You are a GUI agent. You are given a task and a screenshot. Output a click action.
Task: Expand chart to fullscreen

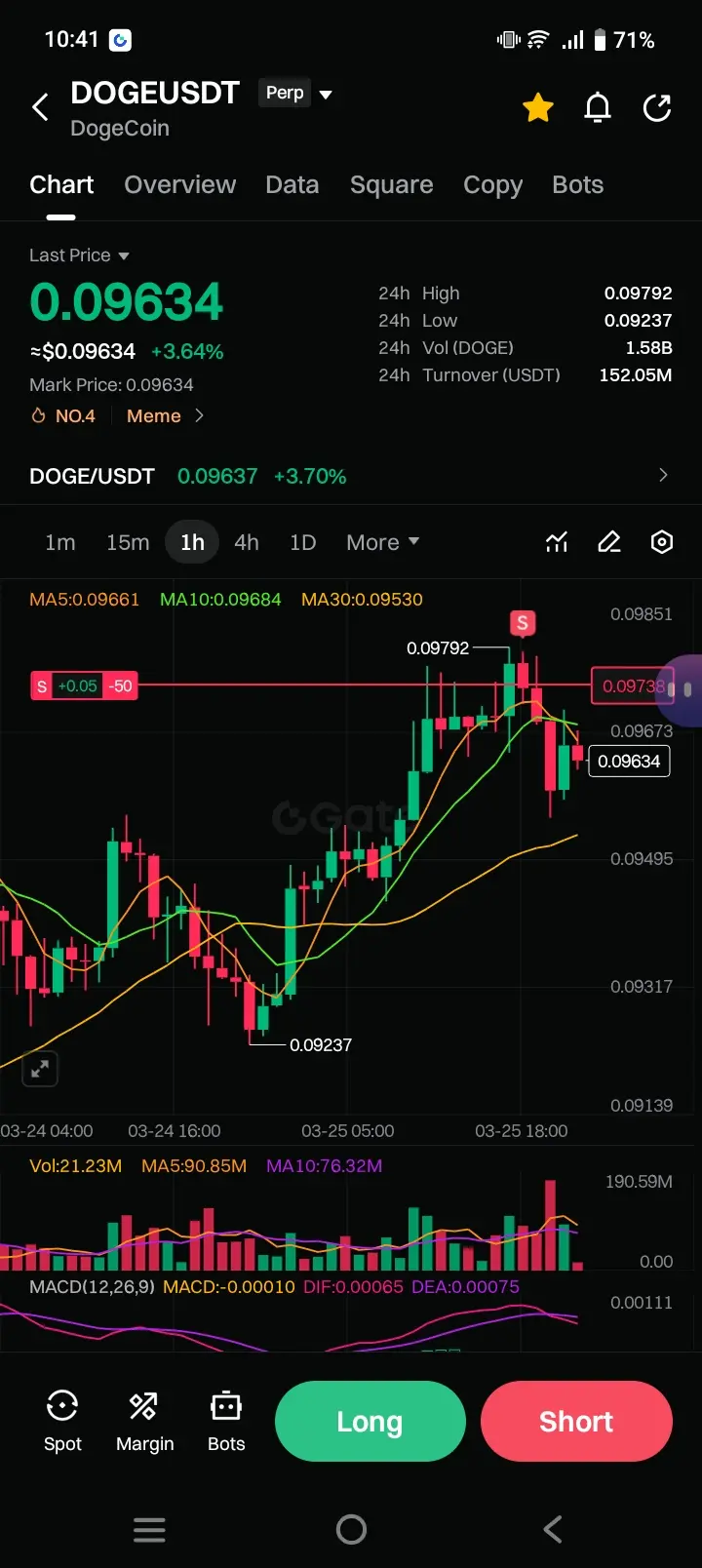tap(40, 1069)
